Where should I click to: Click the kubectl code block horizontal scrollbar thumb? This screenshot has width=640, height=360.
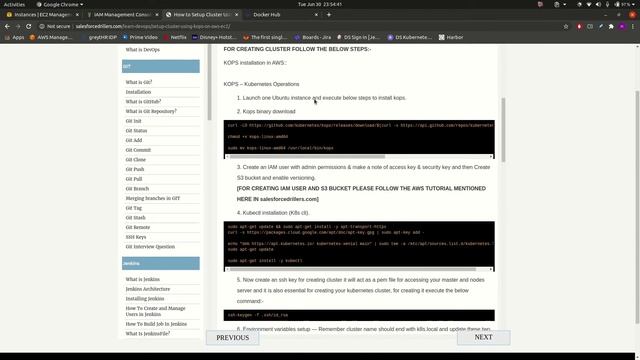click(x=353, y=269)
